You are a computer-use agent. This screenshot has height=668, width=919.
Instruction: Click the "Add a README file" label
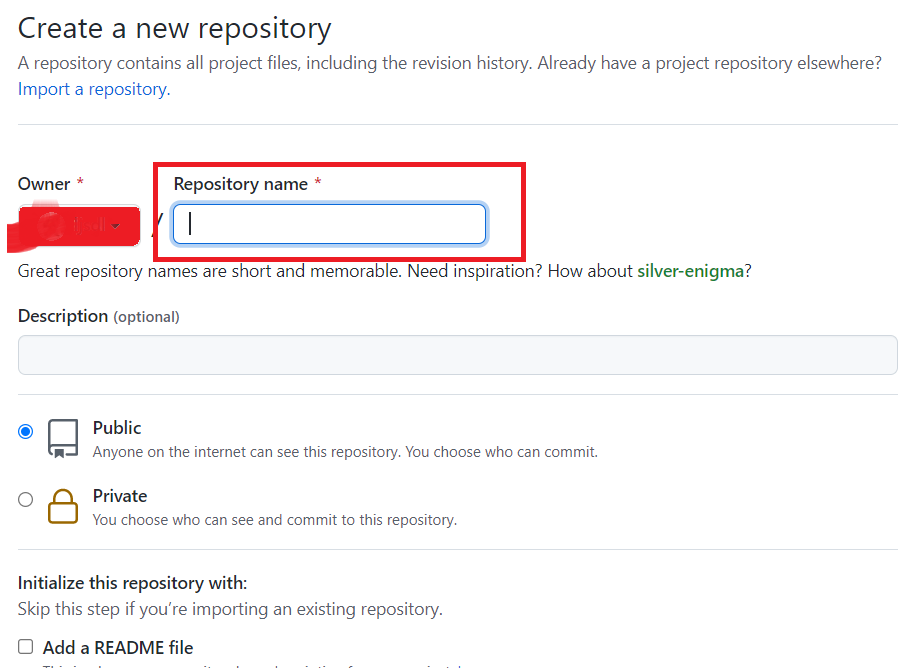click(x=118, y=647)
